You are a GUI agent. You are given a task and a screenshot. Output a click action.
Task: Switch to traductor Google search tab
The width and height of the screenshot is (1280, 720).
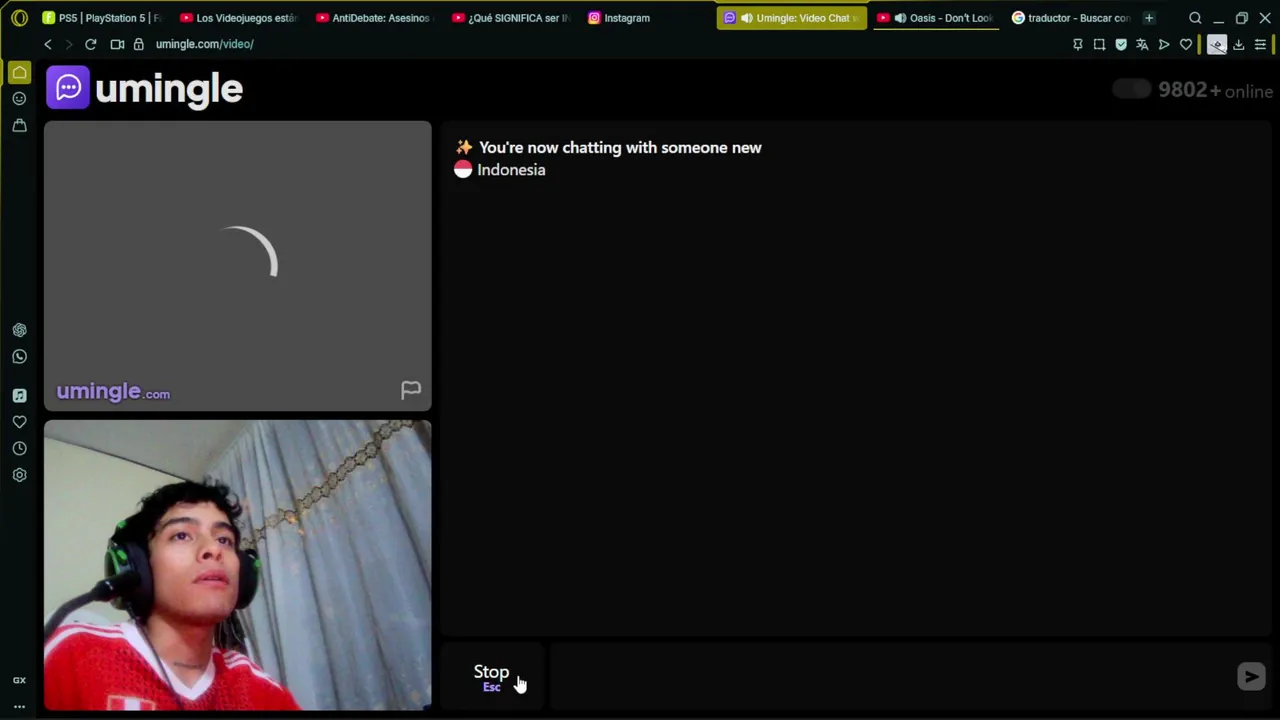pos(1071,18)
